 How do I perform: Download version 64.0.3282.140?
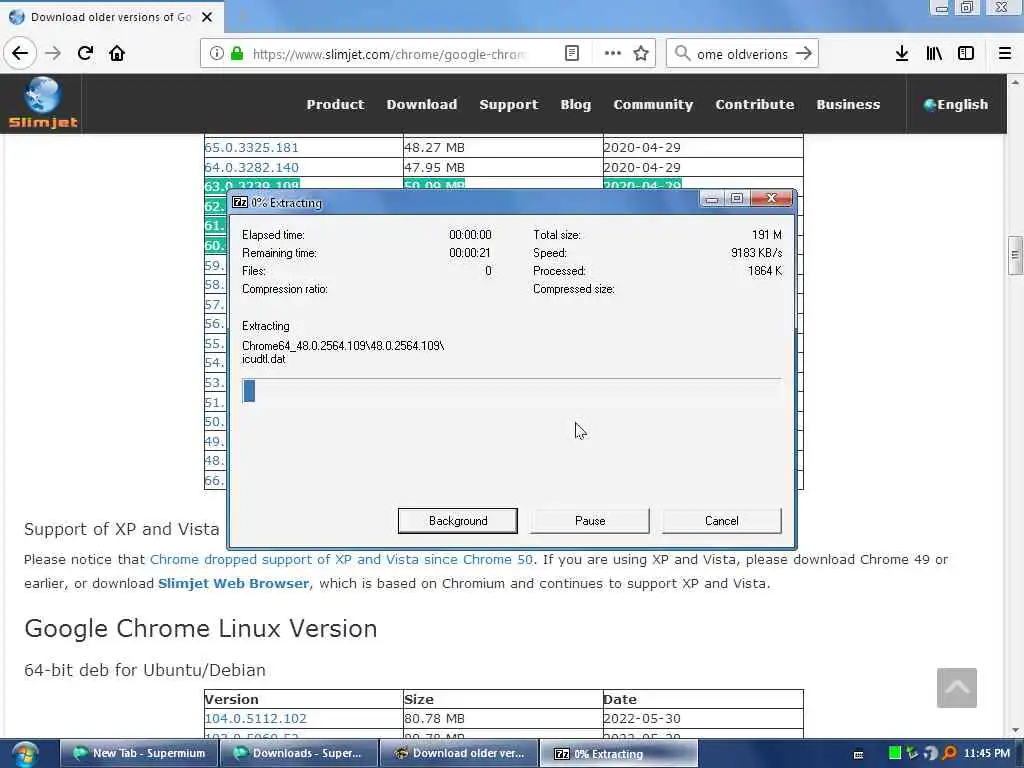(x=251, y=167)
